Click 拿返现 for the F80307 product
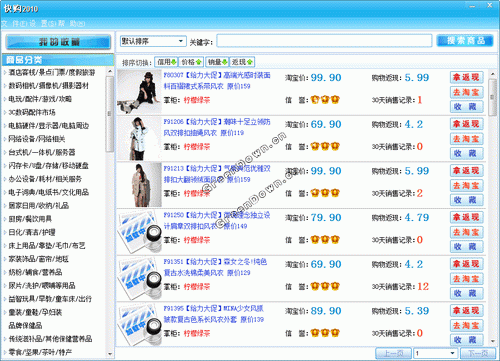This screenshot has width=500, height=361. [x=466, y=77]
